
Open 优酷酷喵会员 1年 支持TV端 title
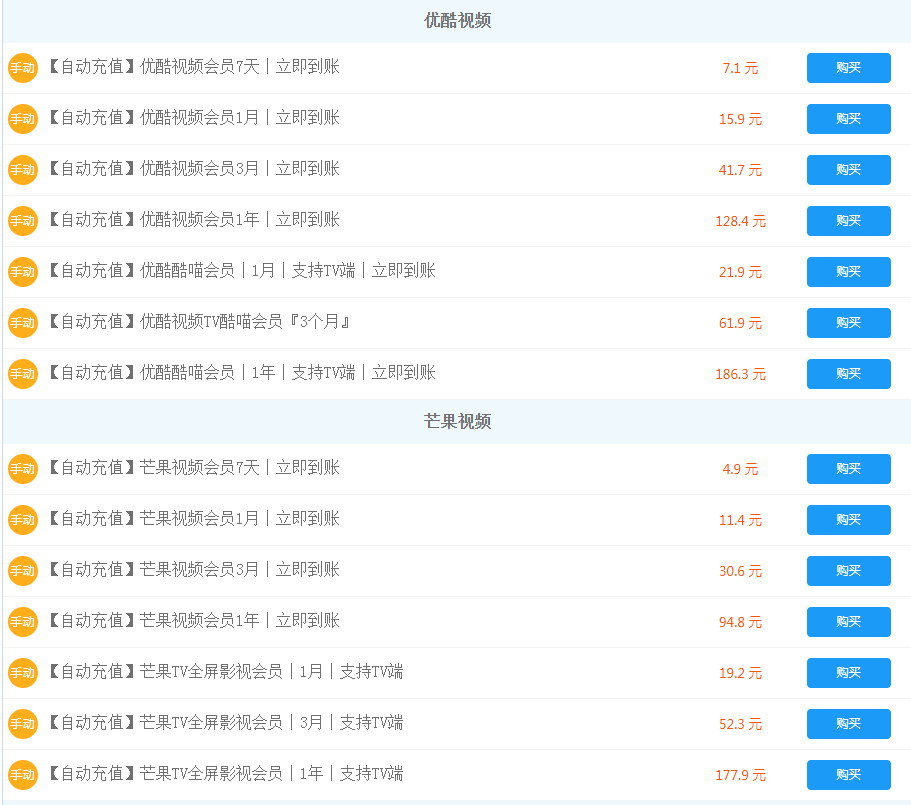pyautogui.click(x=241, y=373)
